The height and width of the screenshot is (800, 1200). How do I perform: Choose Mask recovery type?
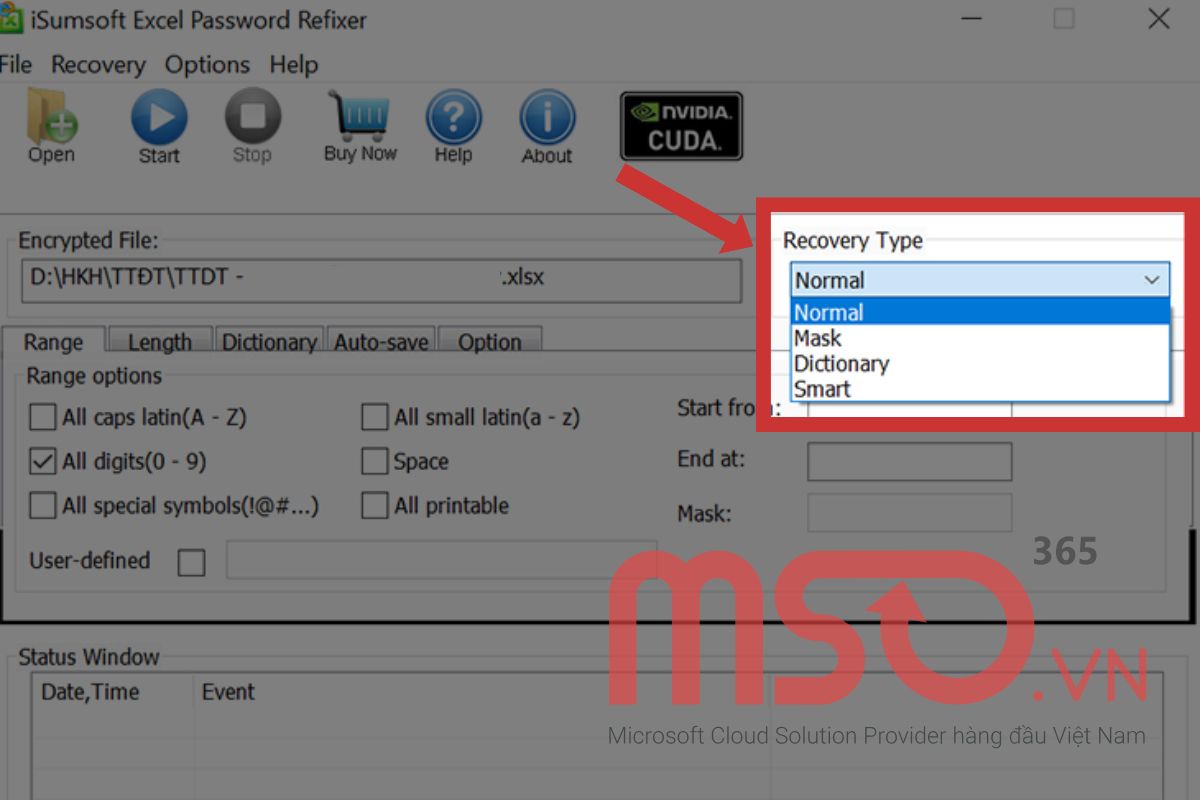[x=980, y=338]
